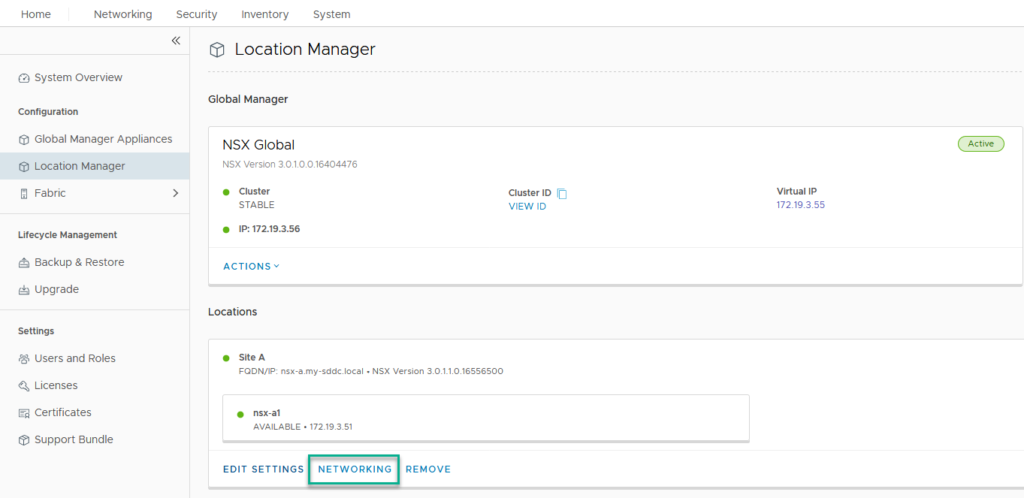Image resolution: width=1024 pixels, height=498 pixels.
Task: Copy the Cluster ID with copy icon
Action: click(x=562, y=193)
